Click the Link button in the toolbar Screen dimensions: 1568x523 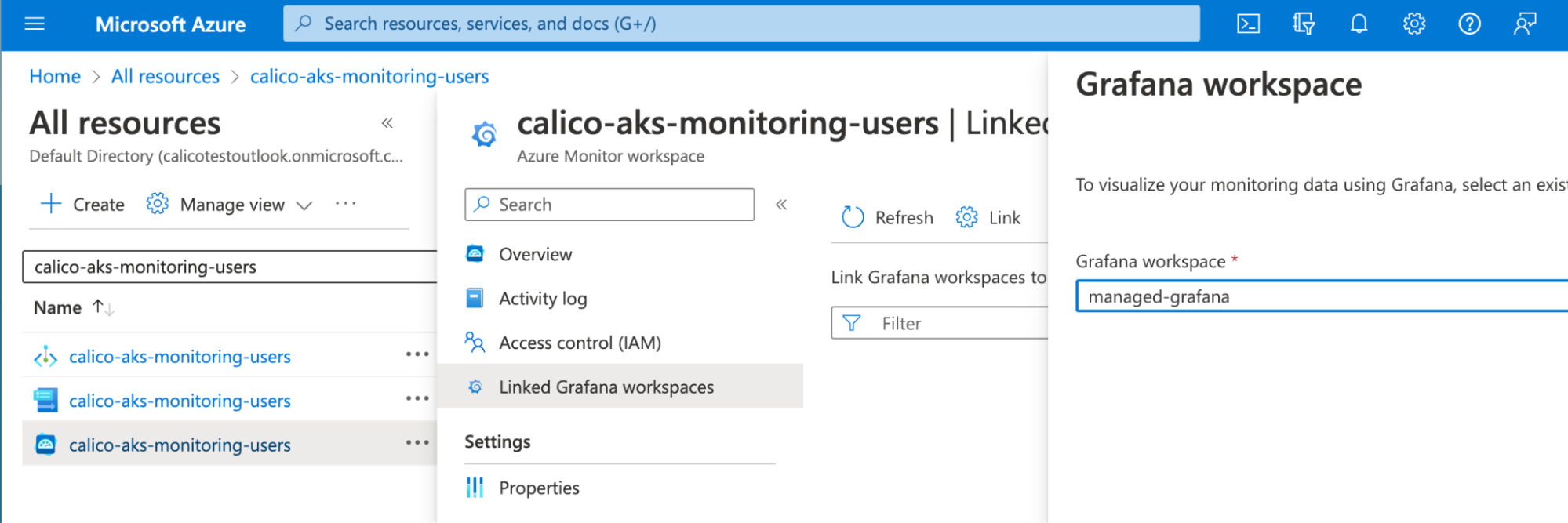click(988, 217)
